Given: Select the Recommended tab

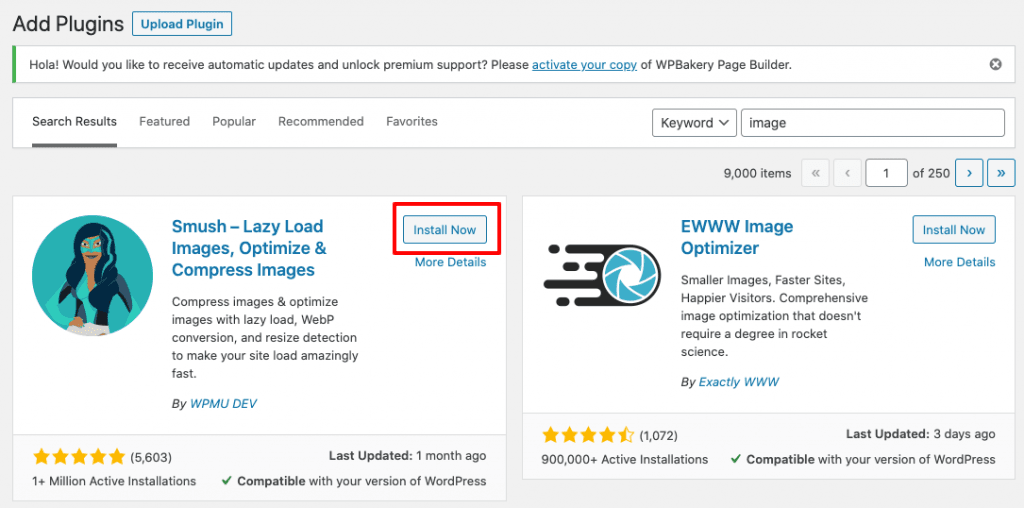Looking at the screenshot, I should point(320,122).
